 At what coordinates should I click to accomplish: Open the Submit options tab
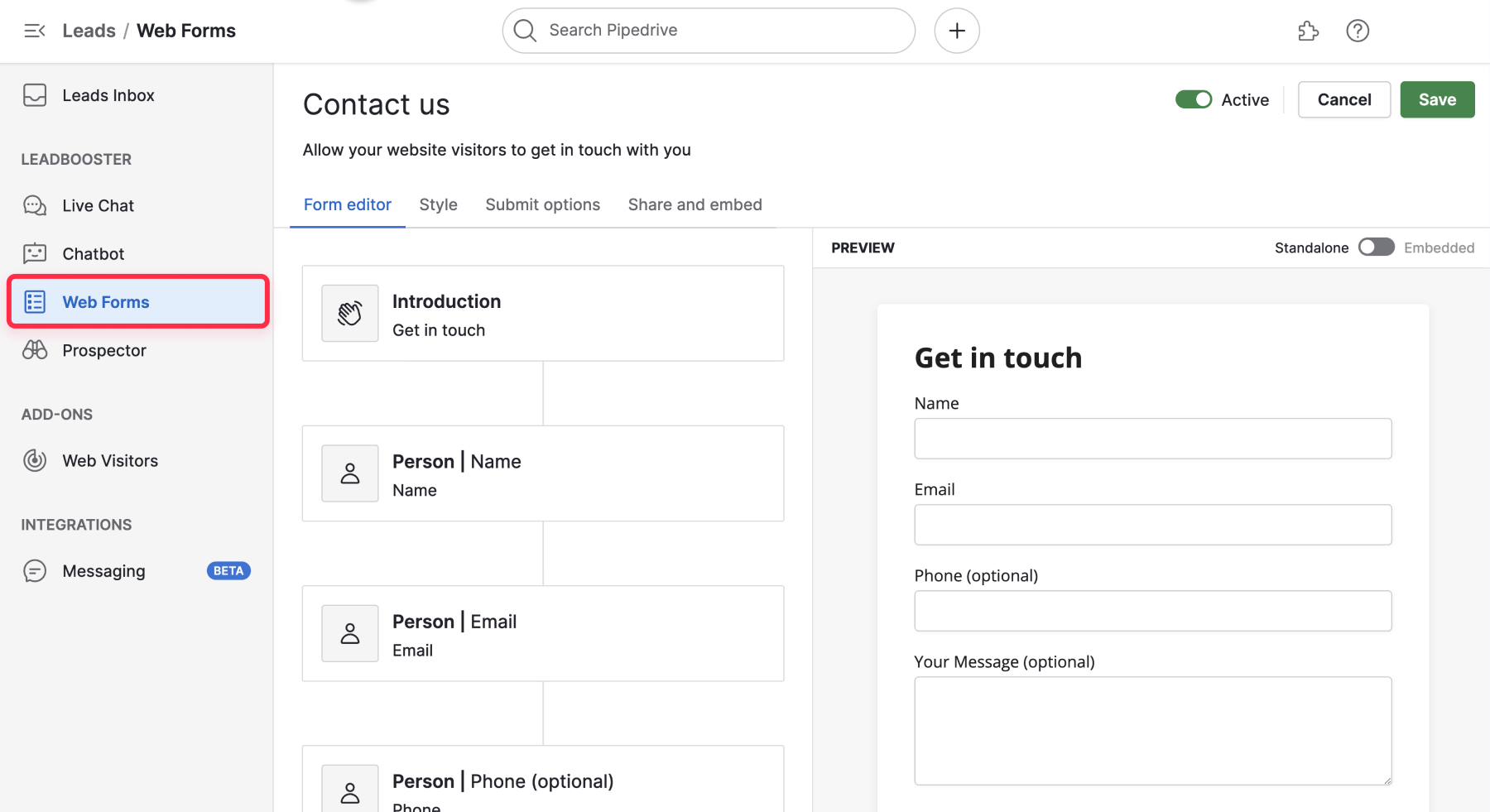click(543, 204)
